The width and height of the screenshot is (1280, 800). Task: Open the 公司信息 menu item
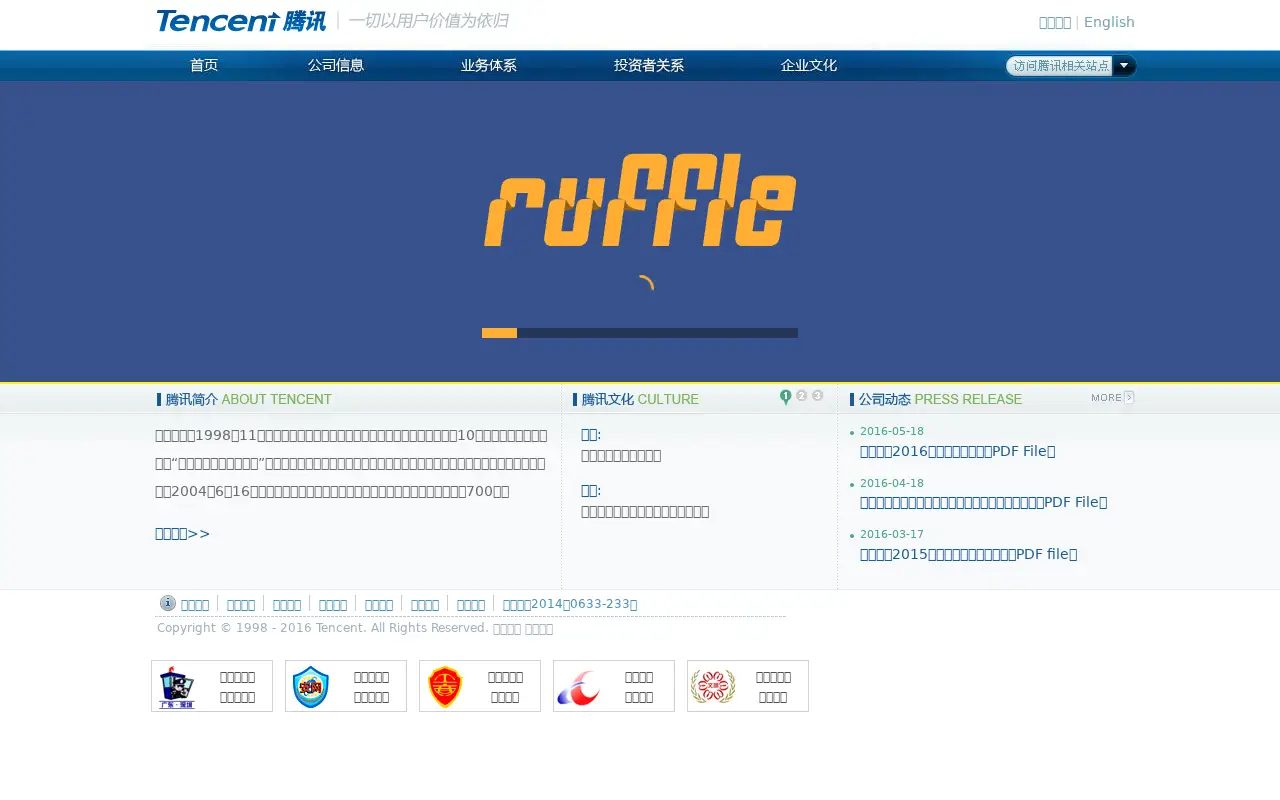pos(336,65)
